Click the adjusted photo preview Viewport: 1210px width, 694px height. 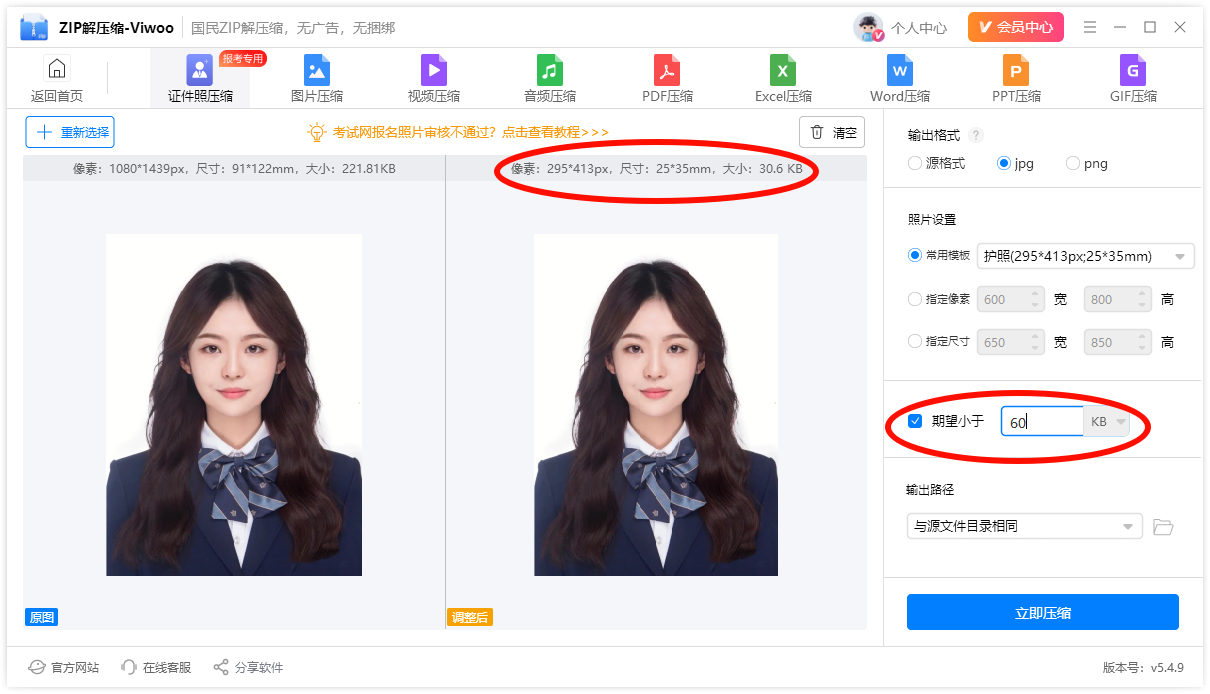tap(656, 405)
